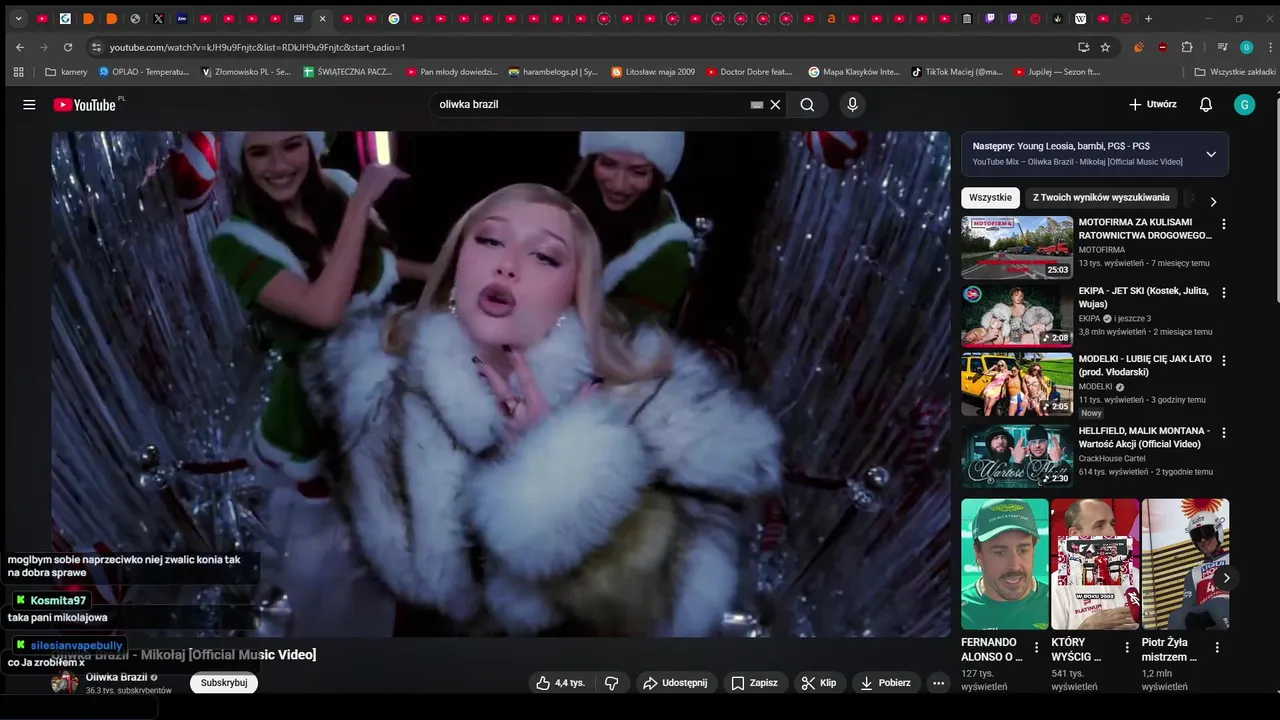Screen dimensions: 1280x720
Task: Open options for Piotr Żyła short
Action: coord(1217,648)
